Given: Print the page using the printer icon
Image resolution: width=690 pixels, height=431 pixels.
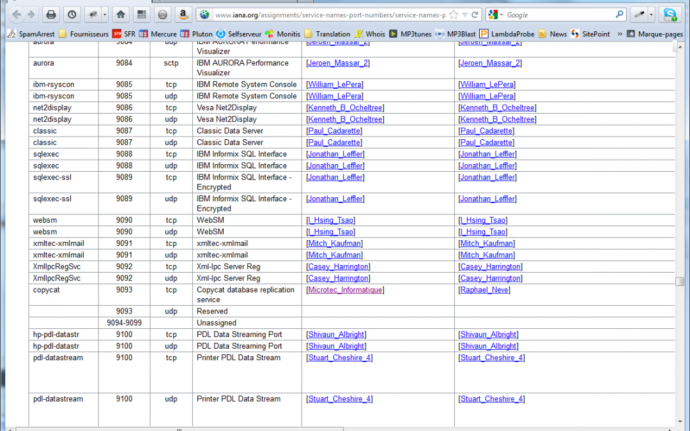Looking at the screenshot, I should [50, 15].
